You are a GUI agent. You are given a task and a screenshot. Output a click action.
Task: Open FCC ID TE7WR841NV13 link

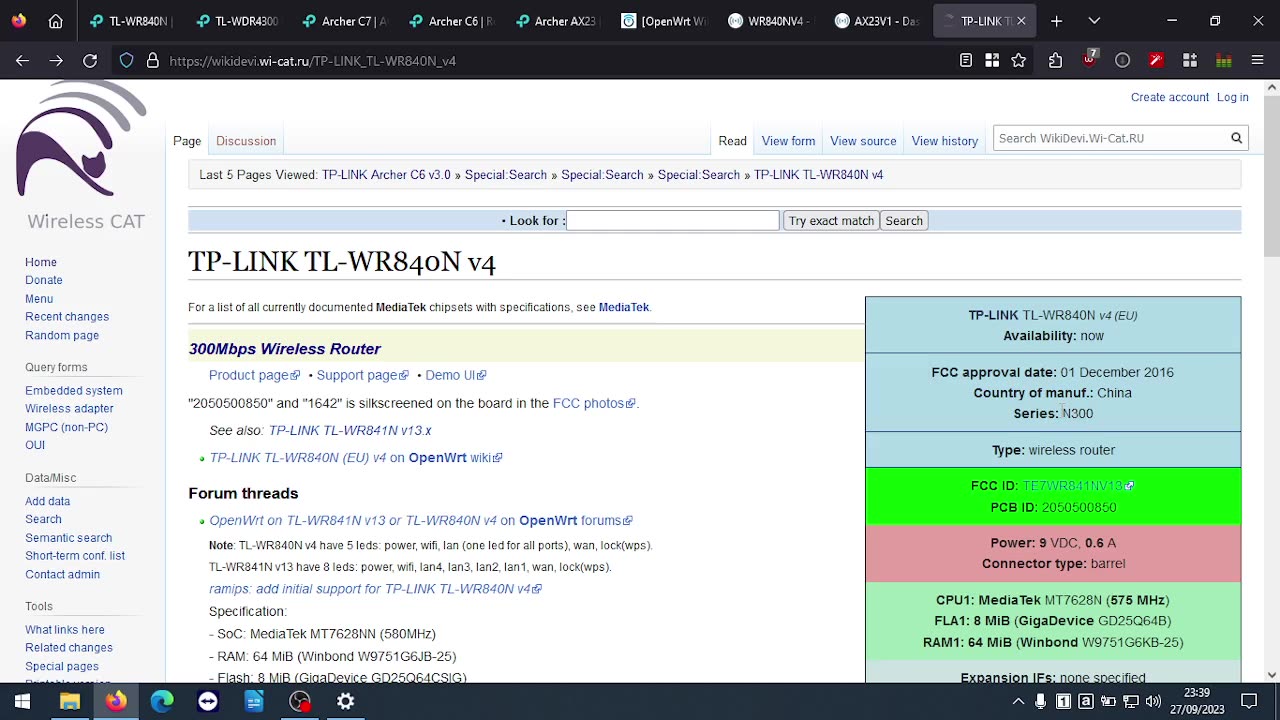click(x=1078, y=486)
